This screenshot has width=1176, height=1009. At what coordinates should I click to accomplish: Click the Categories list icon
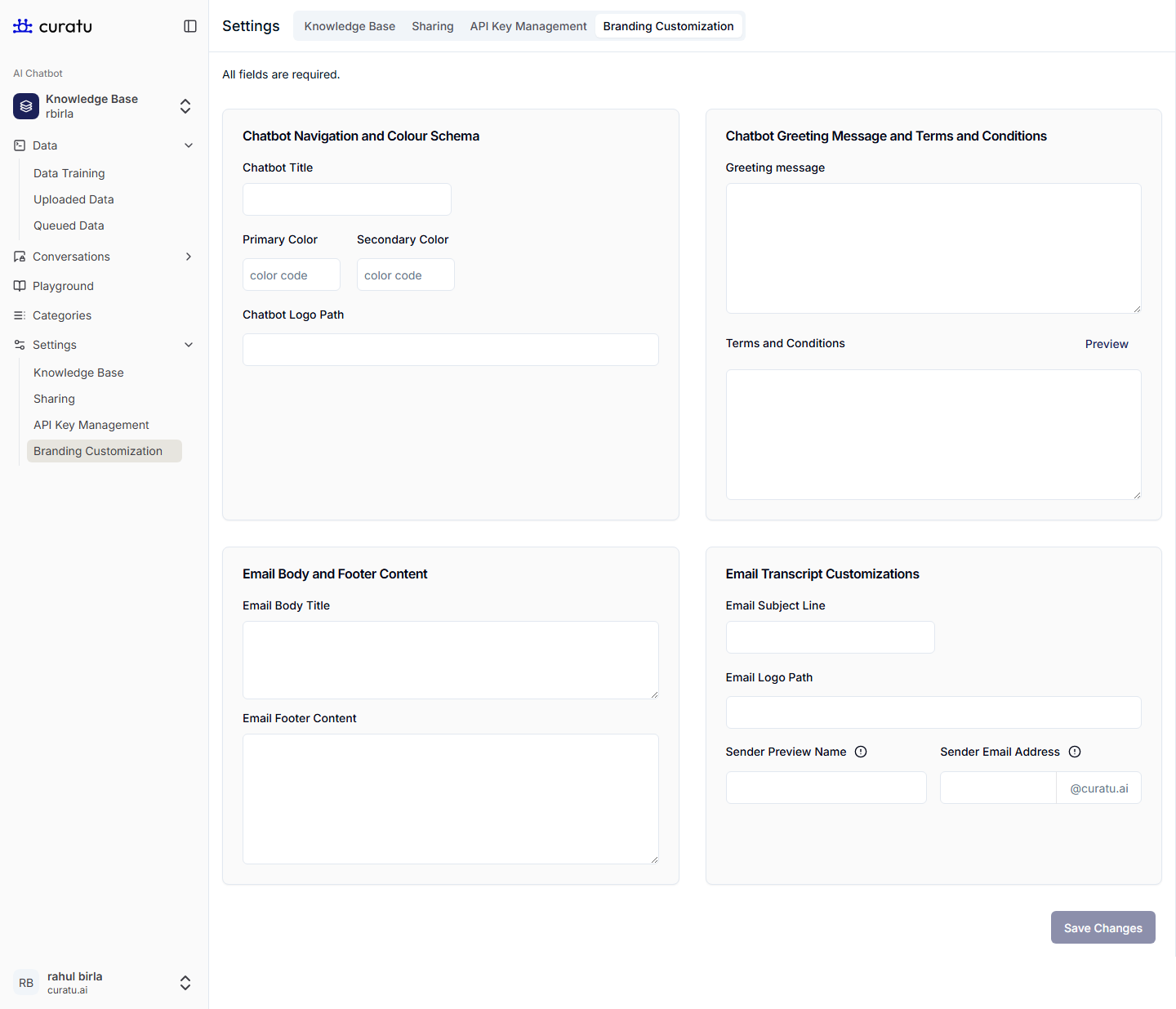(20, 315)
